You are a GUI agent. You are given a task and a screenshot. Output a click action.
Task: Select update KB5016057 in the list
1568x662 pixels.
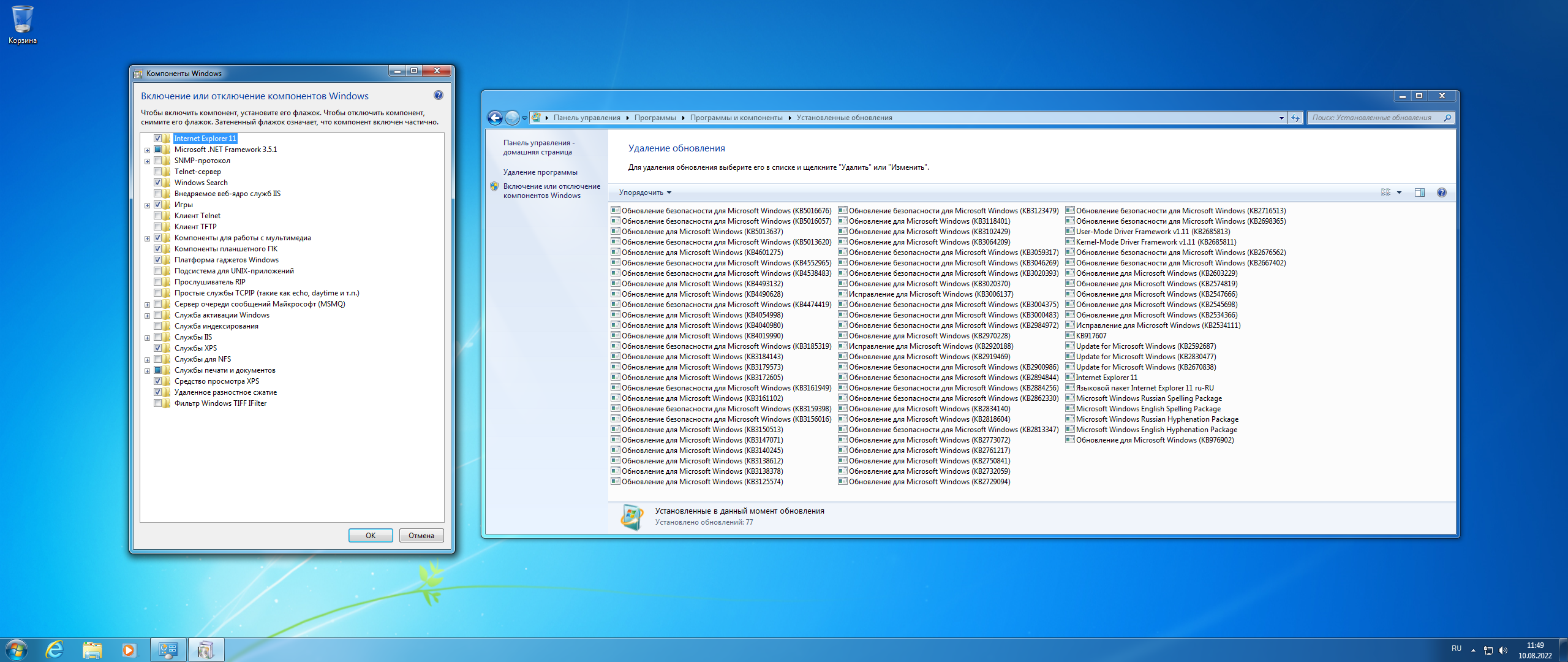[x=722, y=221]
